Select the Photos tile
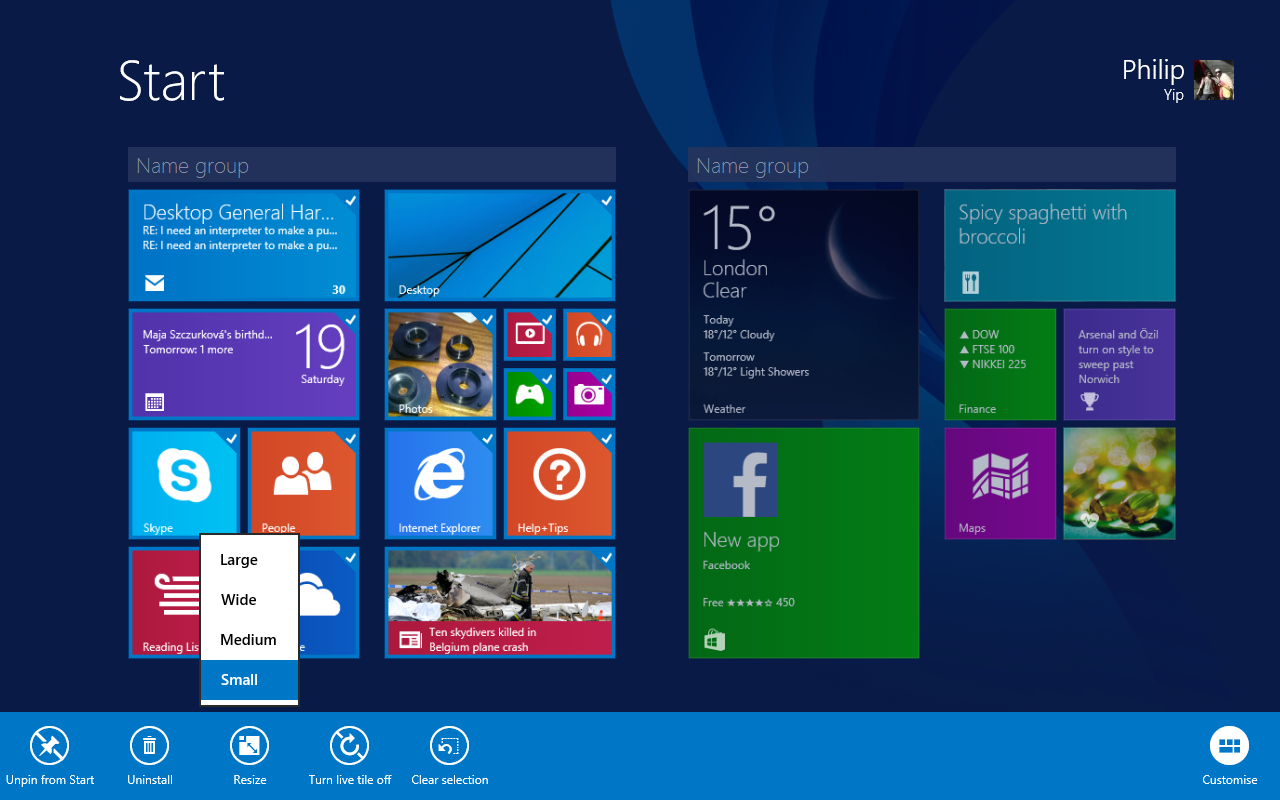Screen dimensions: 1280x800 [440, 364]
